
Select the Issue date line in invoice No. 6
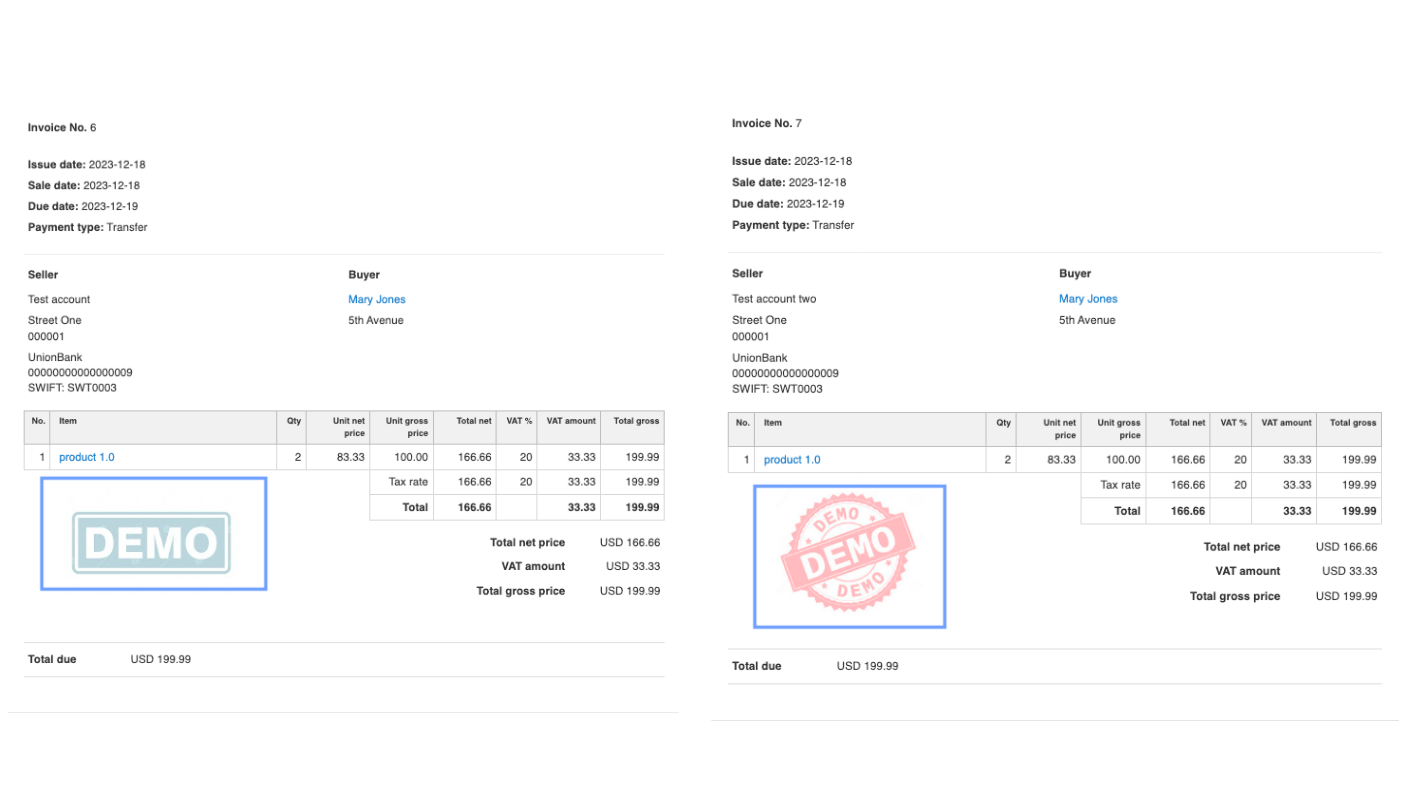[87, 165]
